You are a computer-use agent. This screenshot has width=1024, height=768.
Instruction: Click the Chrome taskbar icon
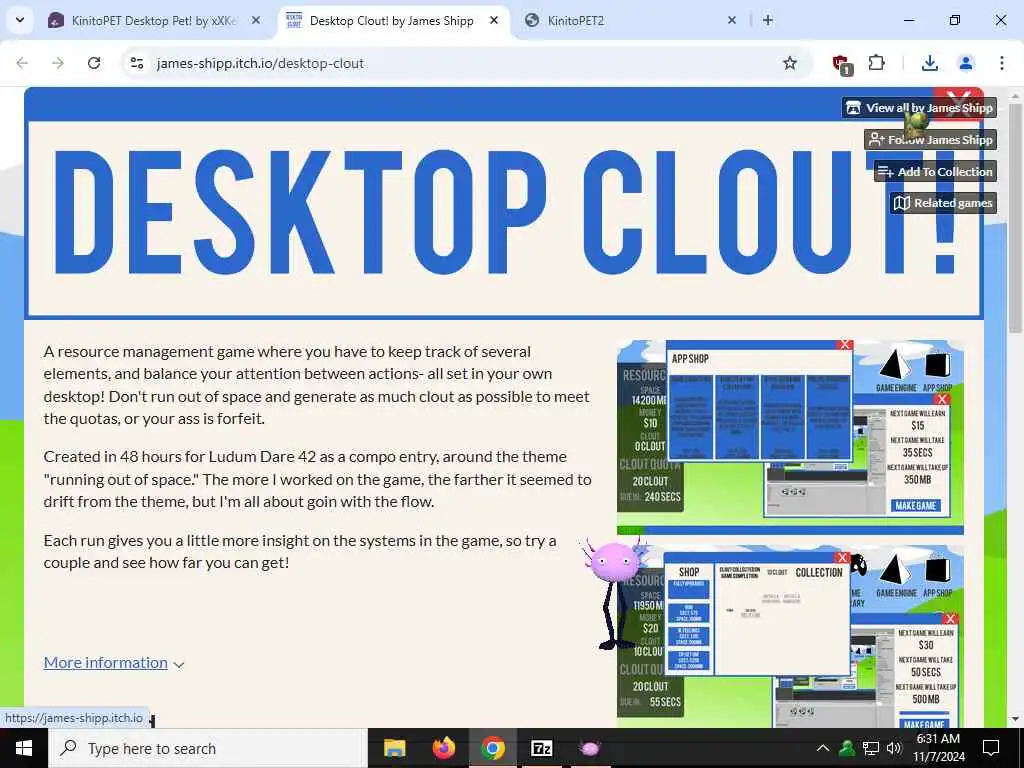click(x=493, y=748)
